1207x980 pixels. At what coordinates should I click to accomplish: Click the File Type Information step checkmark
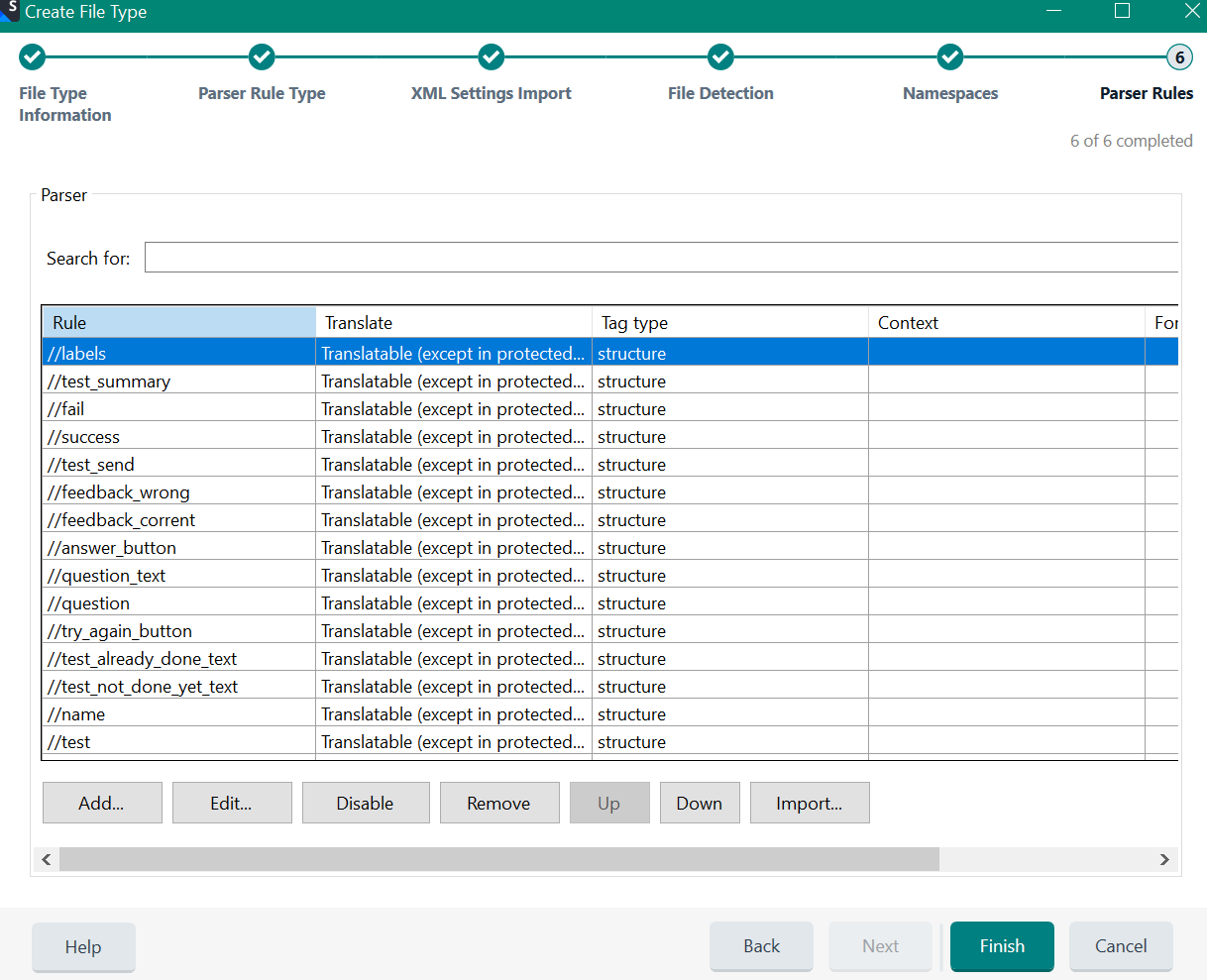tap(33, 57)
